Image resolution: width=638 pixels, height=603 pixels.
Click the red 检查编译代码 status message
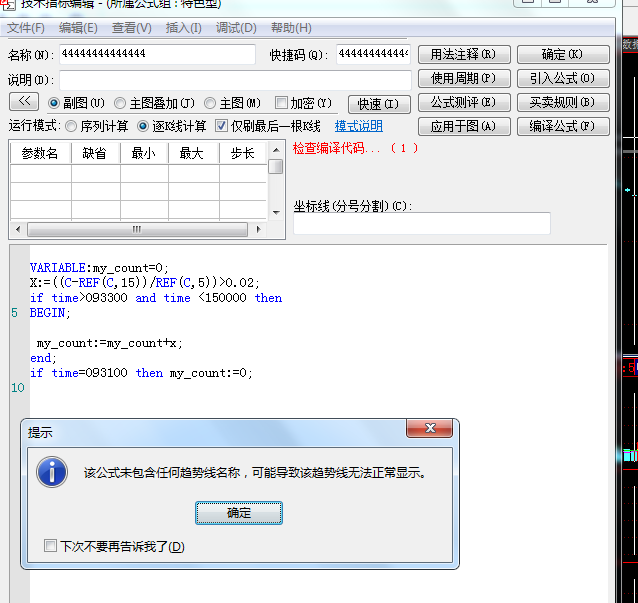coord(355,148)
